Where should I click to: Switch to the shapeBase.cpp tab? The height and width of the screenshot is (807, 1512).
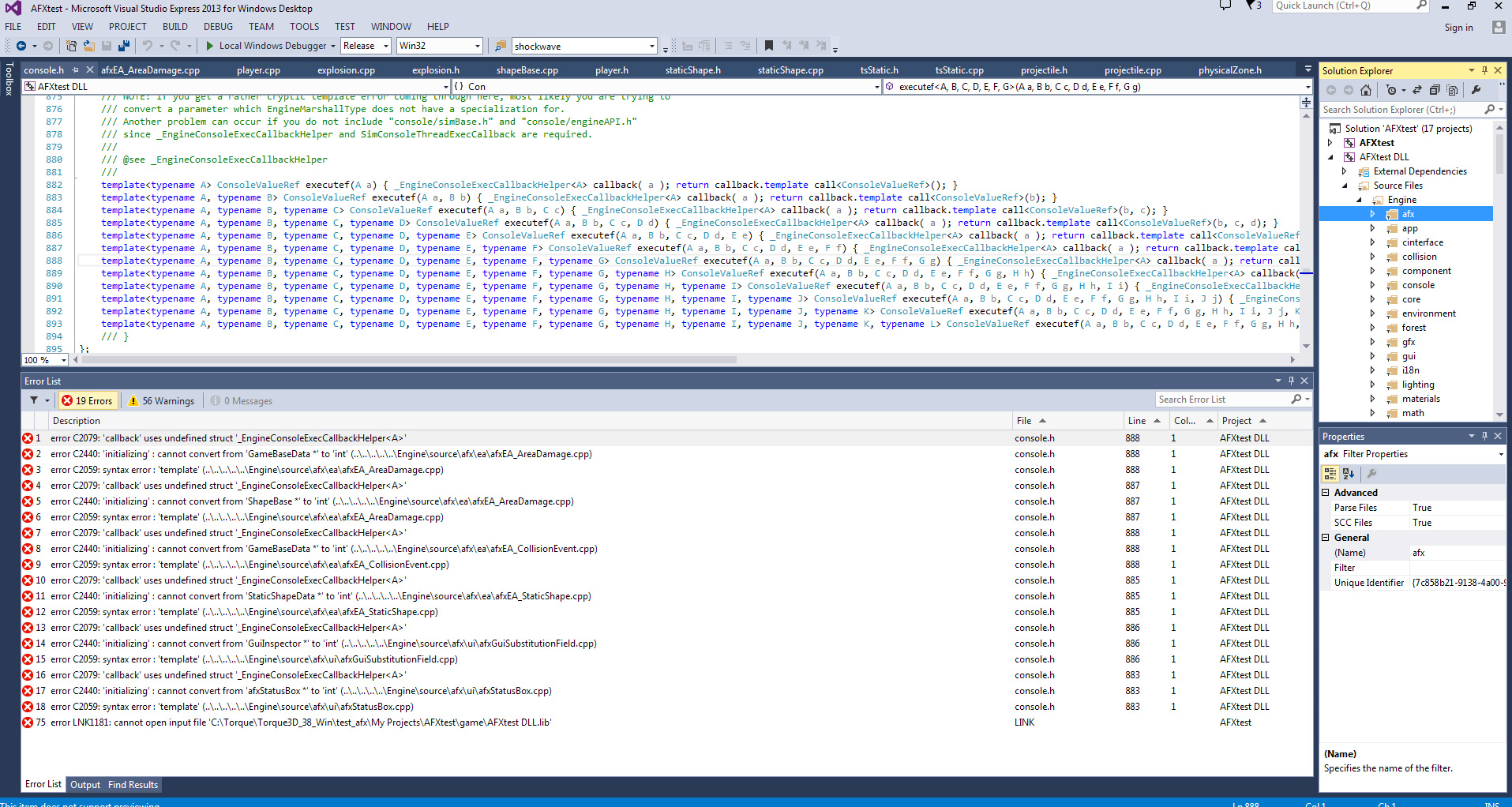coord(527,69)
